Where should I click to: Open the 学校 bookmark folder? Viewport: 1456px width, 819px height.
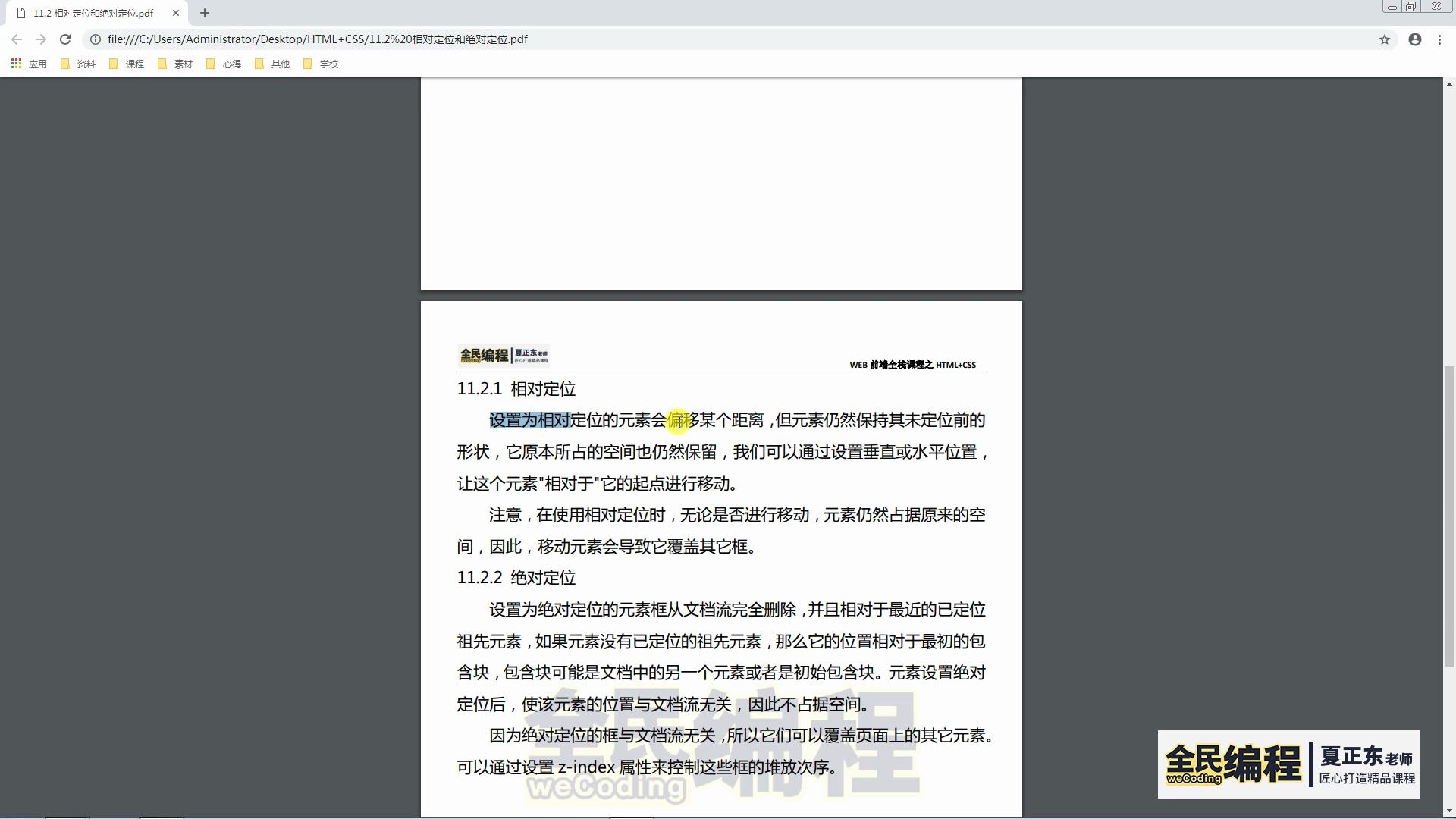pos(321,64)
